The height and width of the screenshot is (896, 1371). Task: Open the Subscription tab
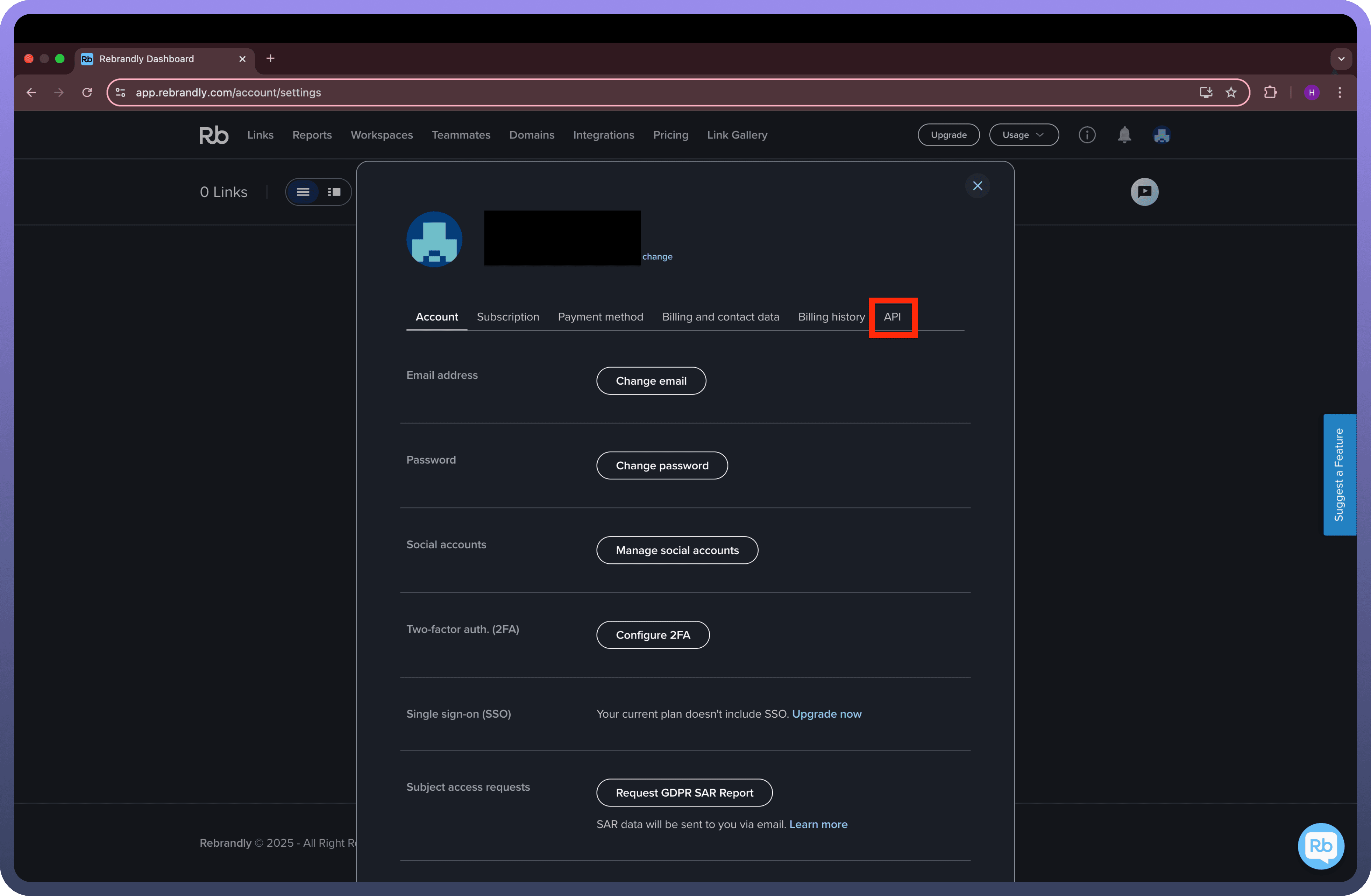click(x=507, y=317)
